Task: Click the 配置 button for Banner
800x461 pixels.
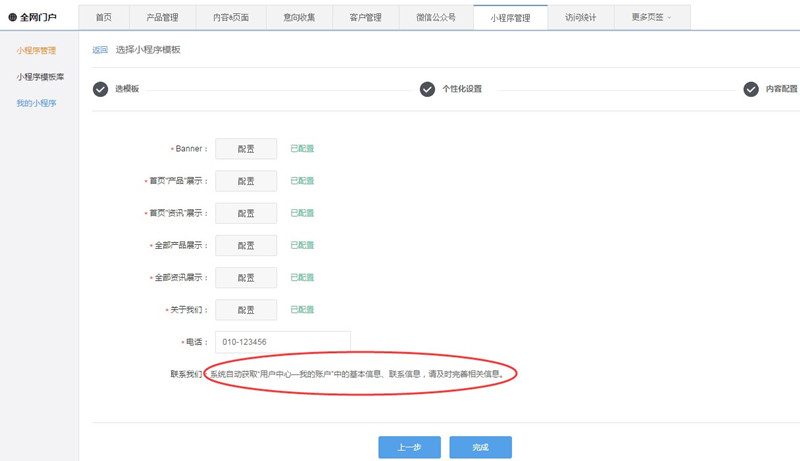Action: 246,149
